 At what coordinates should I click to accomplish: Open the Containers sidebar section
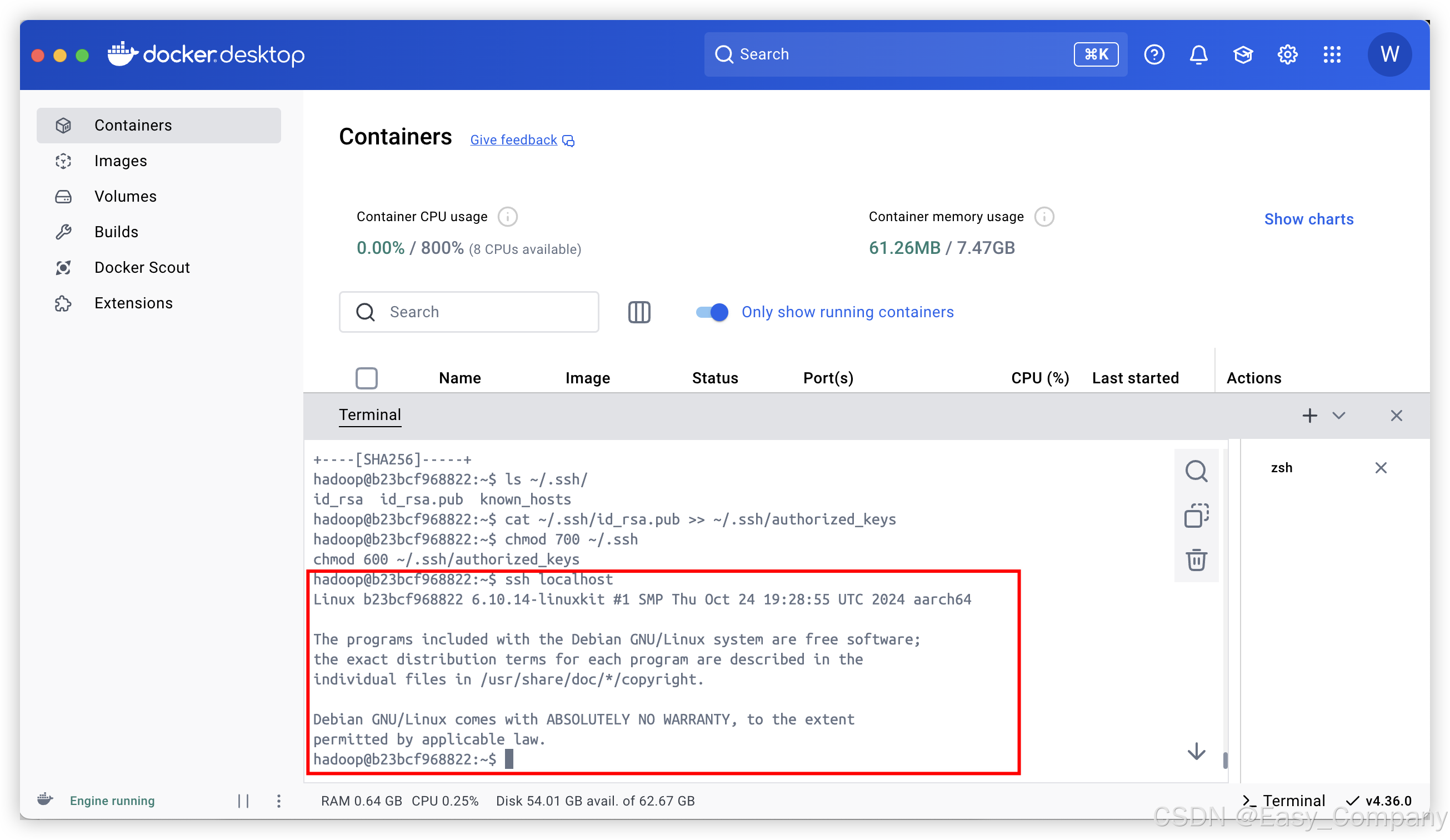(159, 126)
